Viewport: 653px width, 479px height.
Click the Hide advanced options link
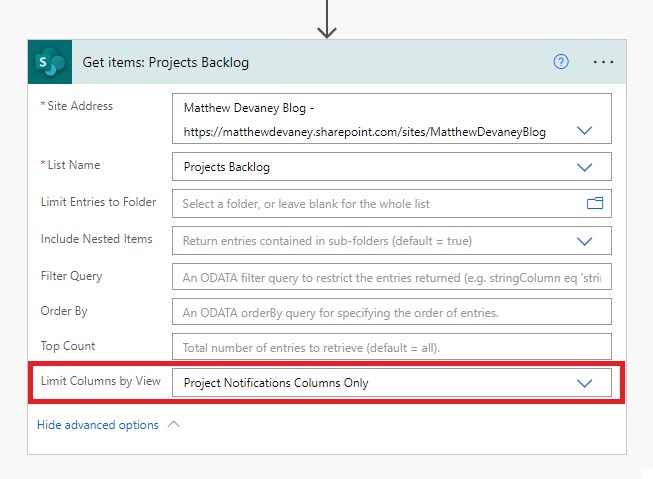[x=98, y=425]
